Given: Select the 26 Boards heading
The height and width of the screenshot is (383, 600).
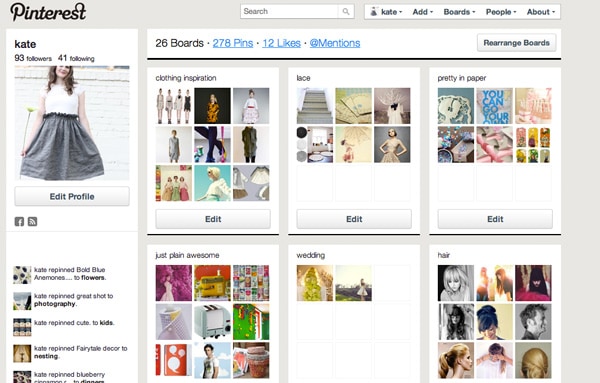Looking at the screenshot, I should click(179, 43).
